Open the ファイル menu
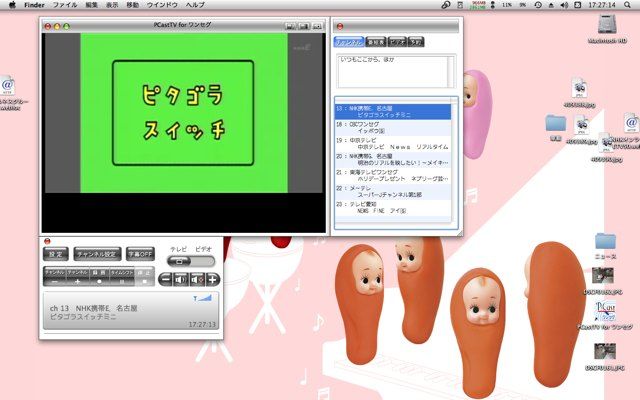The width and height of the screenshot is (640, 400). coord(65,5)
